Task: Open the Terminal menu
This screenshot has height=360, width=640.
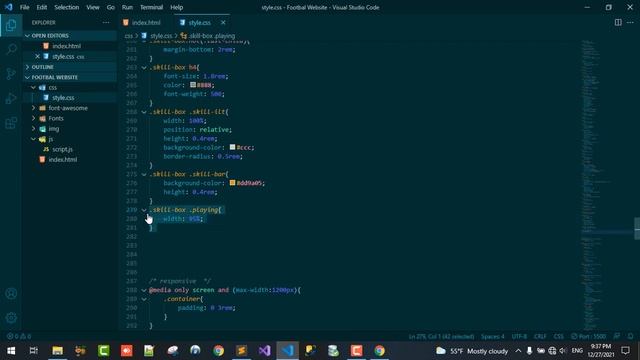Action: (x=151, y=7)
